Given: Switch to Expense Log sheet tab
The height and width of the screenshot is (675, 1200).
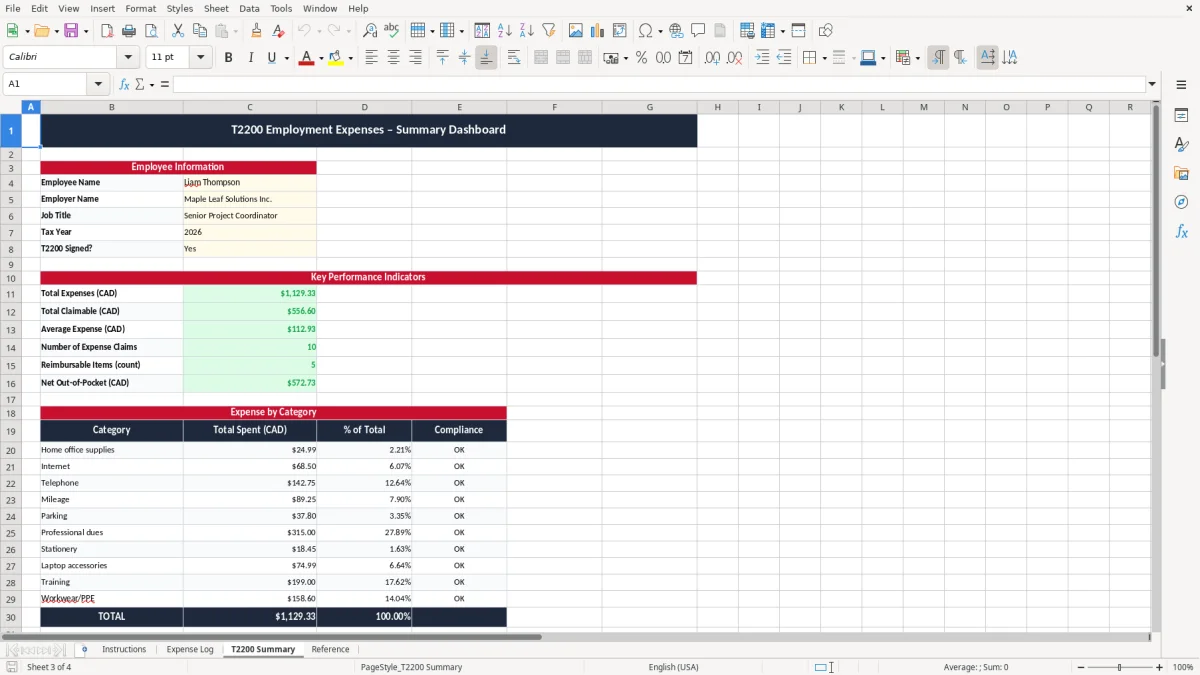Looking at the screenshot, I should [190, 649].
